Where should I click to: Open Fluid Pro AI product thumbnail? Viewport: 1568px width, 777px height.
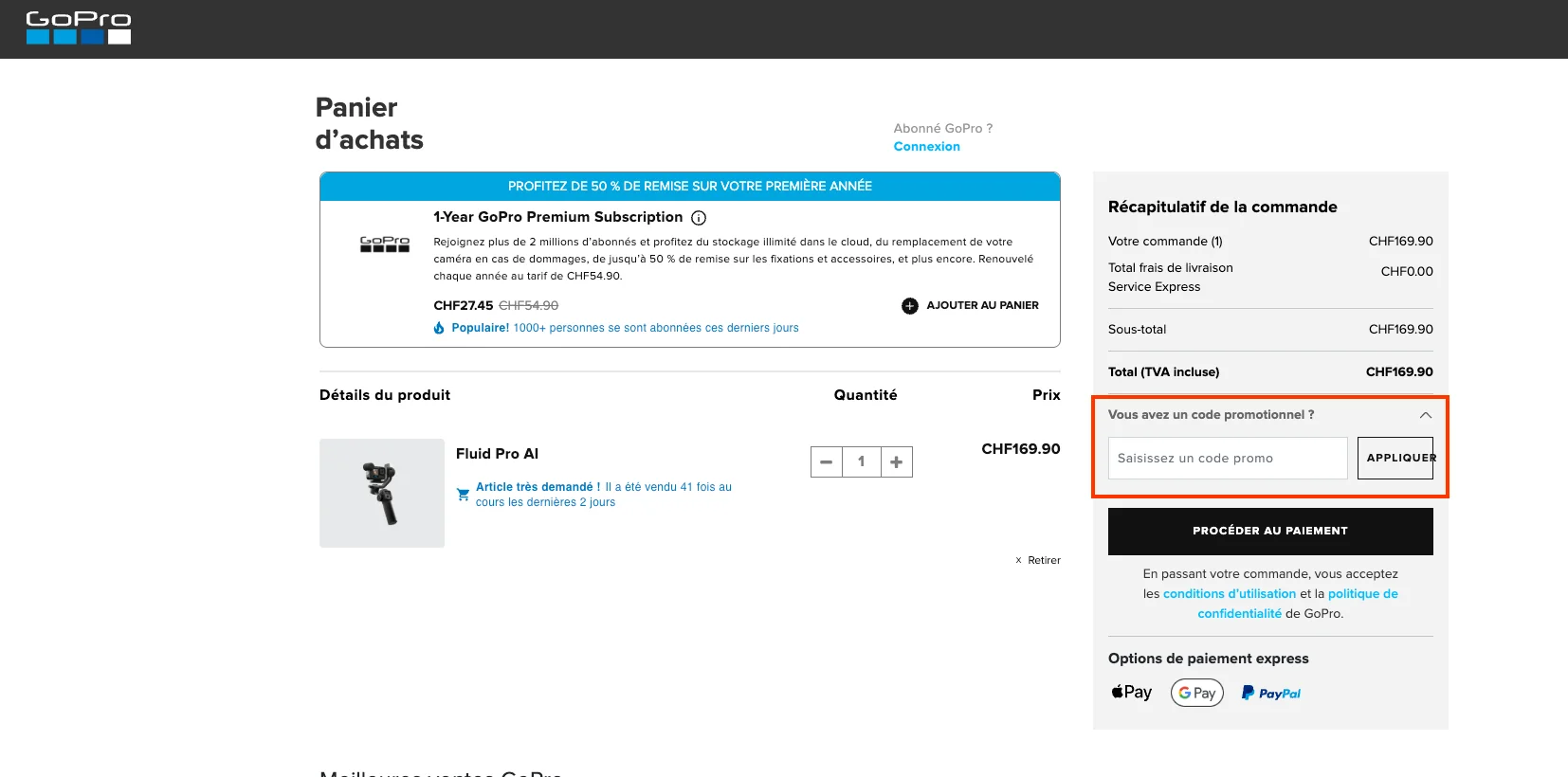click(382, 493)
